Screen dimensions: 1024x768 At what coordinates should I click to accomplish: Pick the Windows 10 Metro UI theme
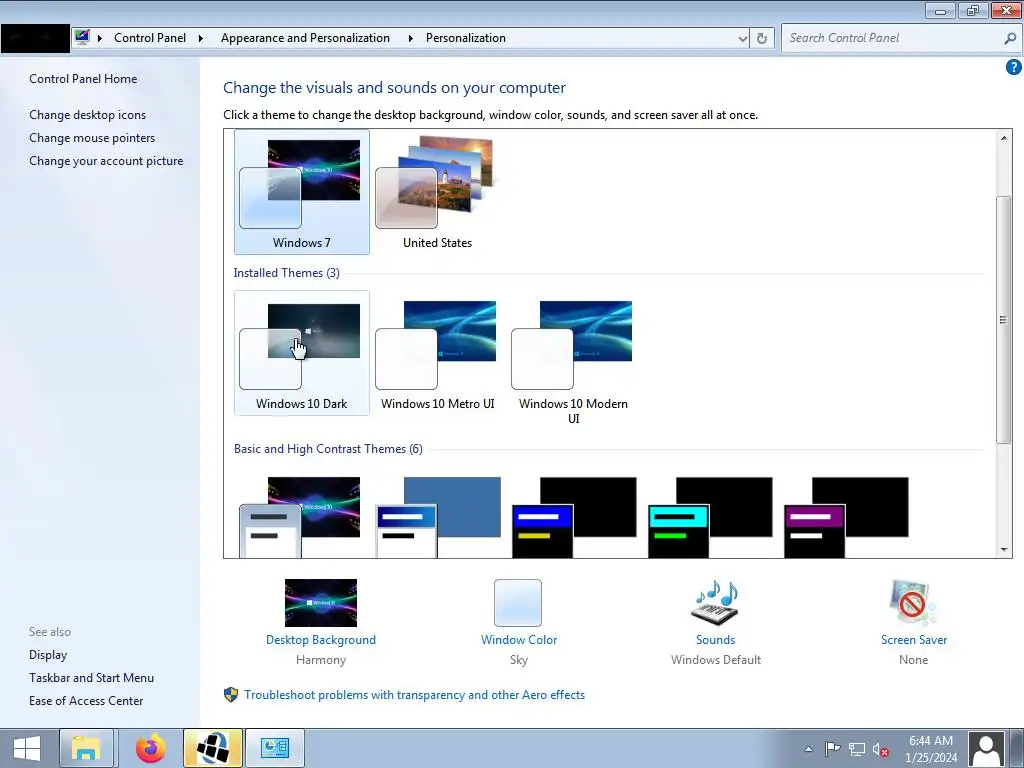click(x=438, y=353)
